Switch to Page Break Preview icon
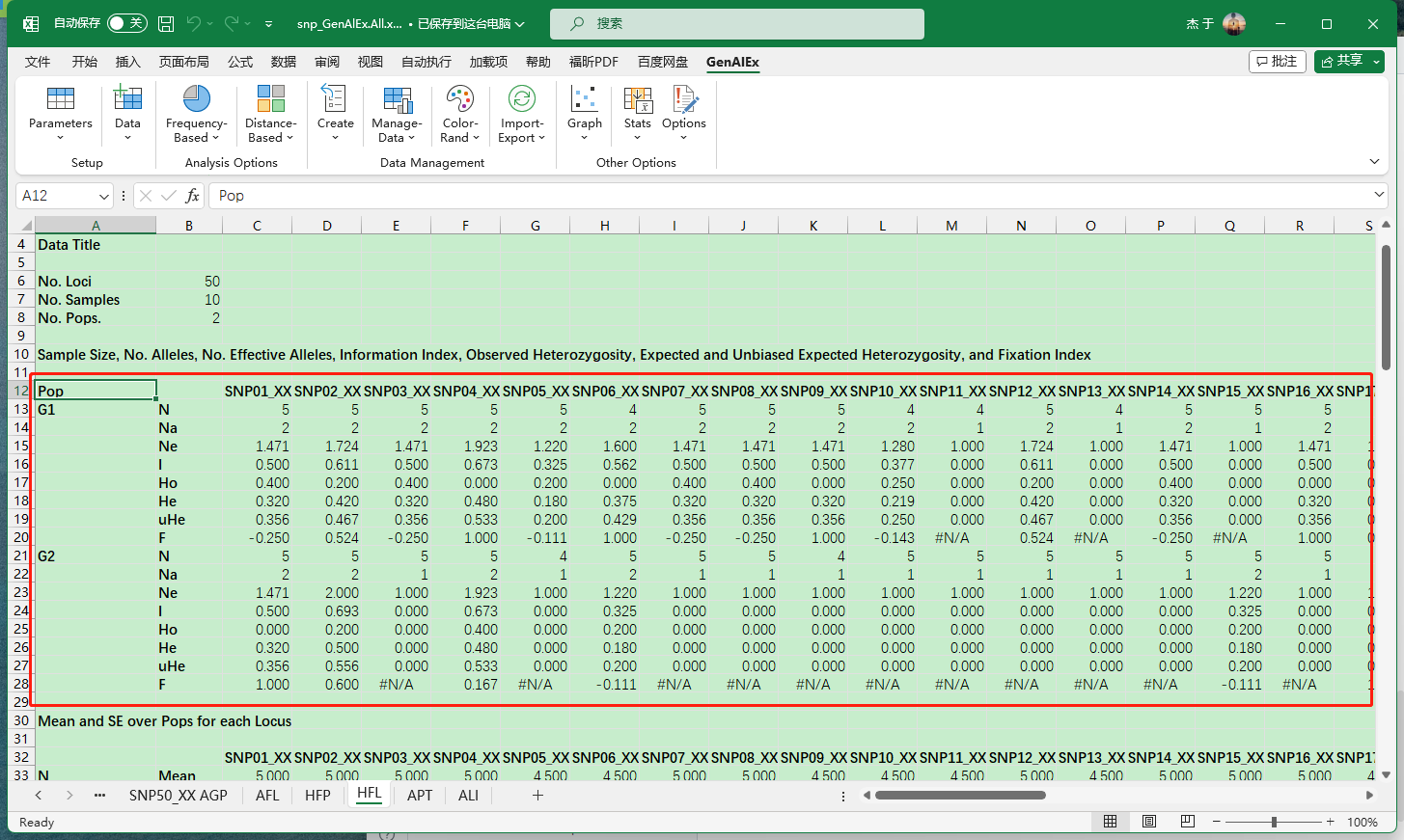The width and height of the screenshot is (1404, 840). click(x=1188, y=822)
